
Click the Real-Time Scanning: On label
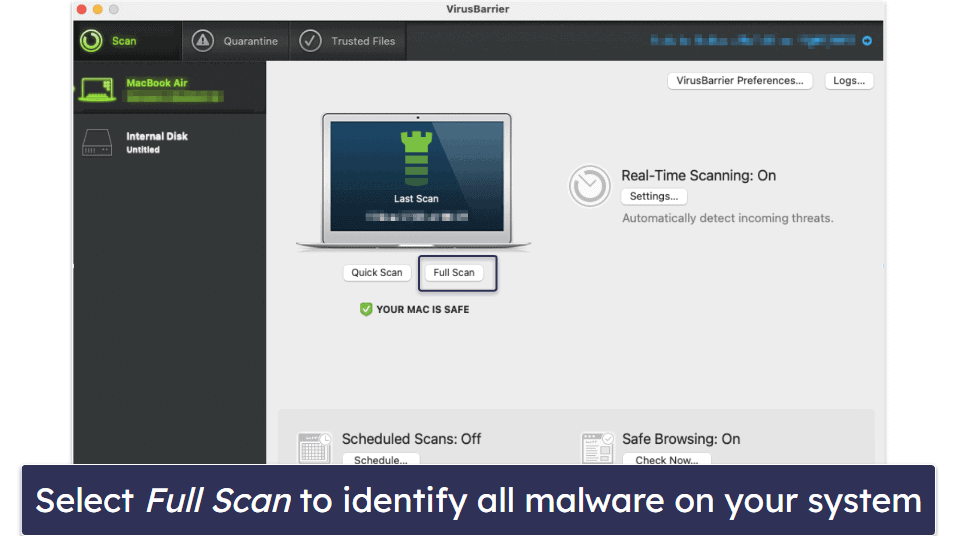point(699,175)
